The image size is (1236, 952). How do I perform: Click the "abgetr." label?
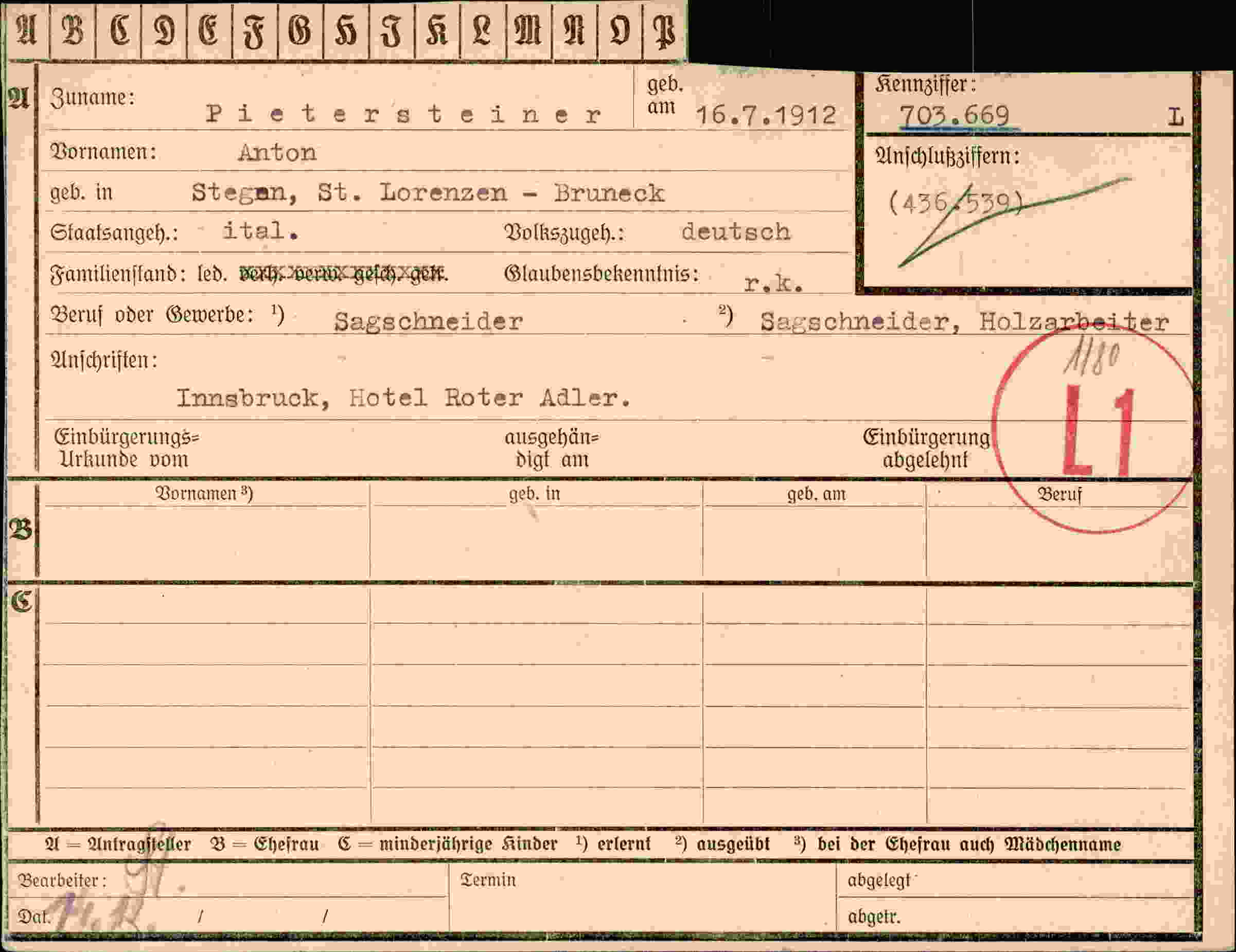874,917
